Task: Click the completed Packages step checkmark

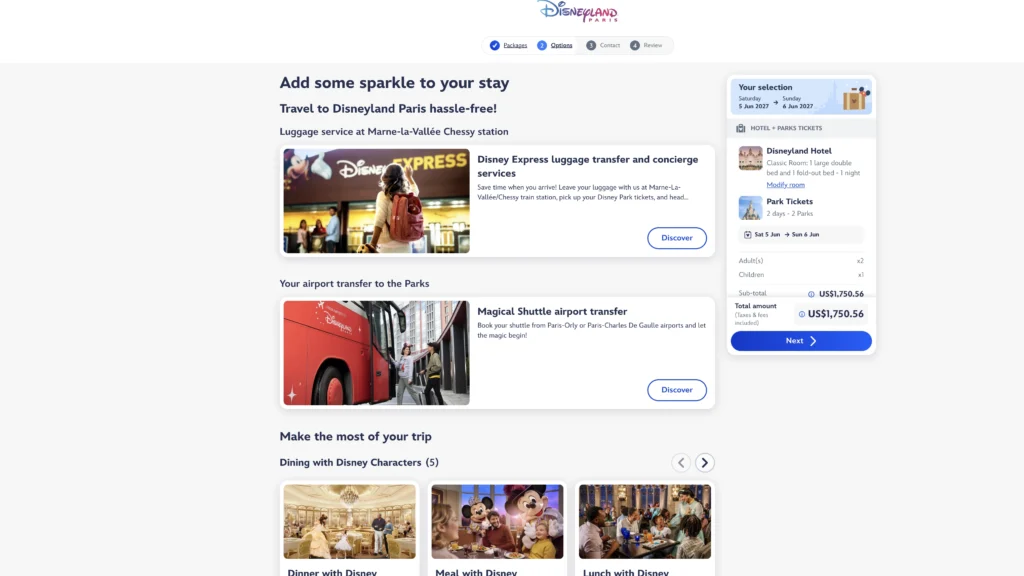Action: (x=494, y=45)
